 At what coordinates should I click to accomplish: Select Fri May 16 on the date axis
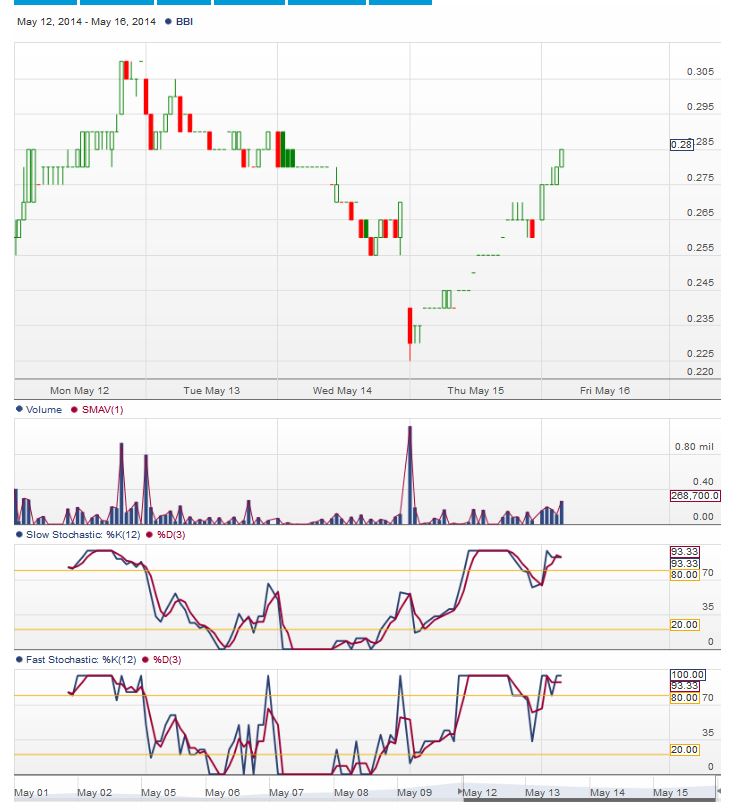pyautogui.click(x=605, y=391)
